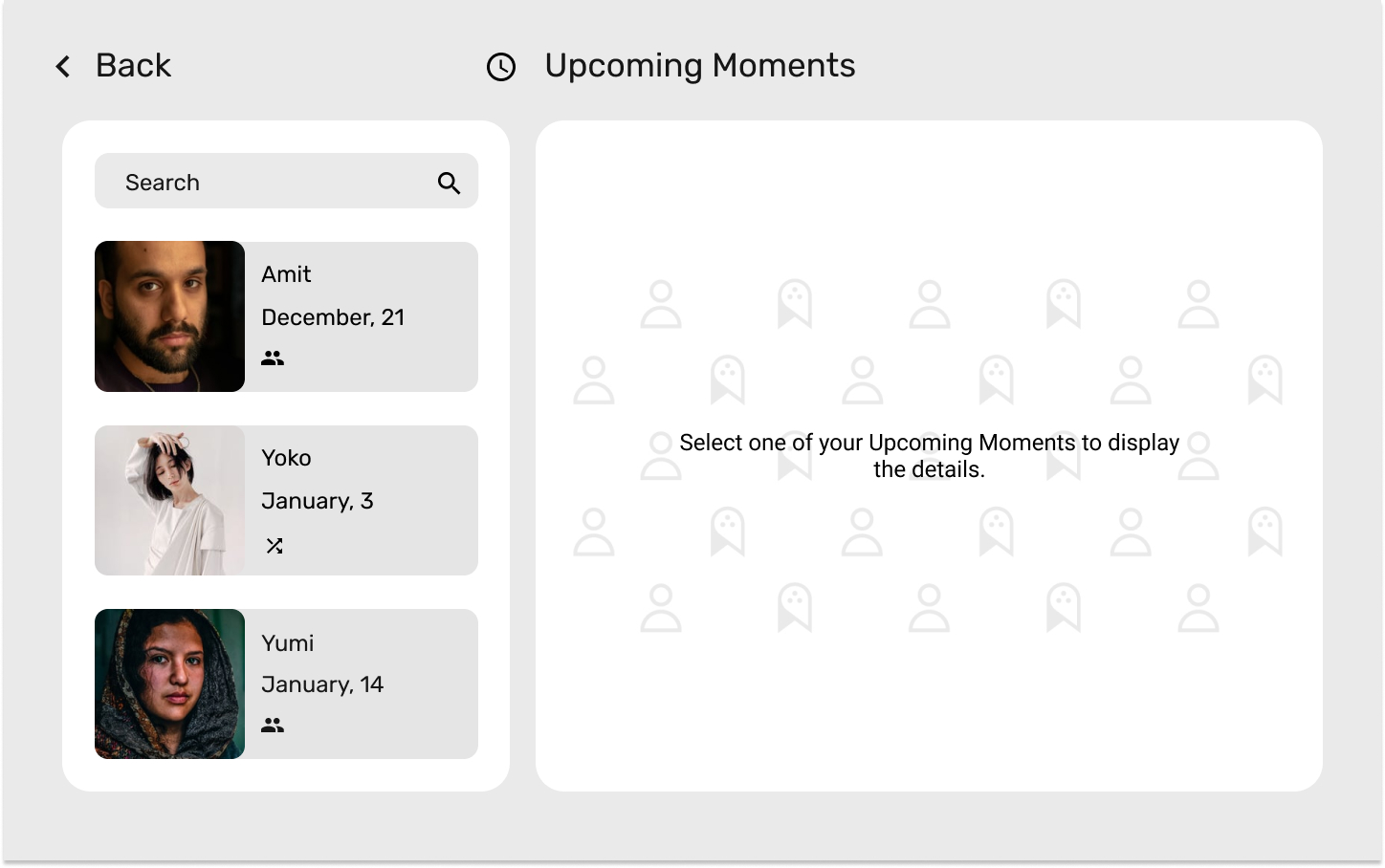The height and width of the screenshot is (868, 1385).
Task: Click the shuffle icon on Yoko's card
Action: click(275, 546)
